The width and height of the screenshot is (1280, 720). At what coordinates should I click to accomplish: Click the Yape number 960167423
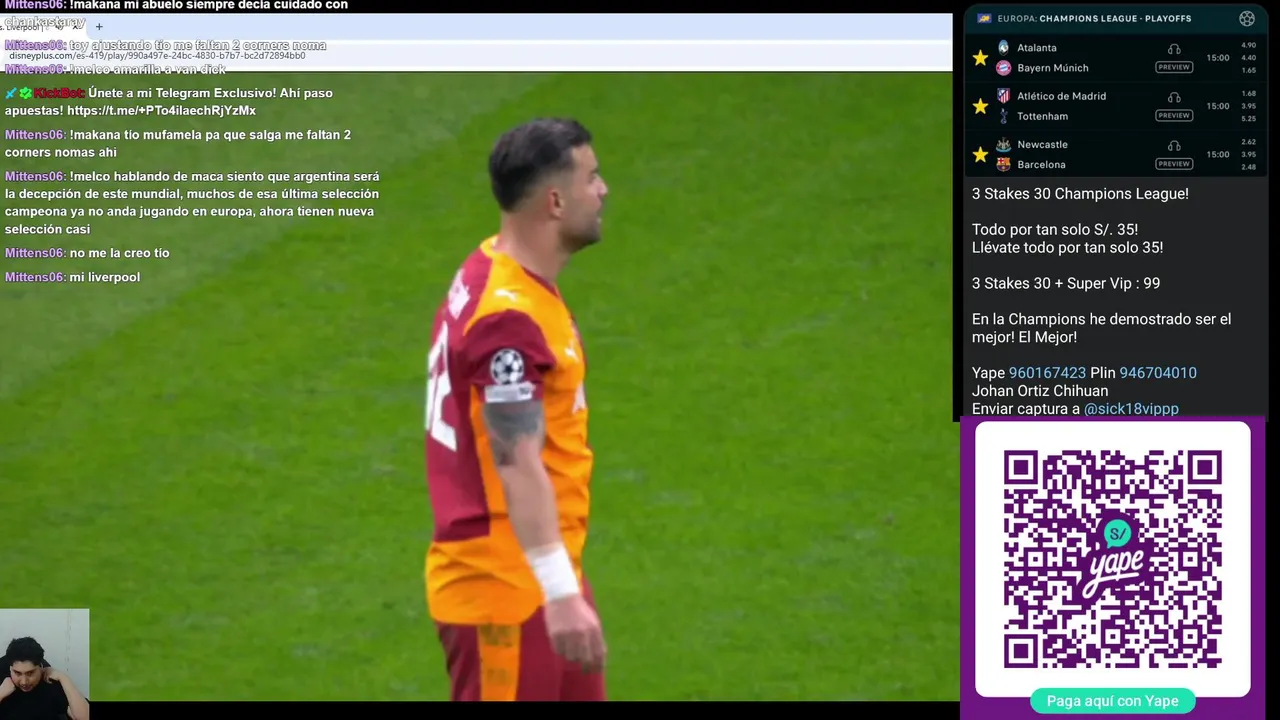point(1047,373)
